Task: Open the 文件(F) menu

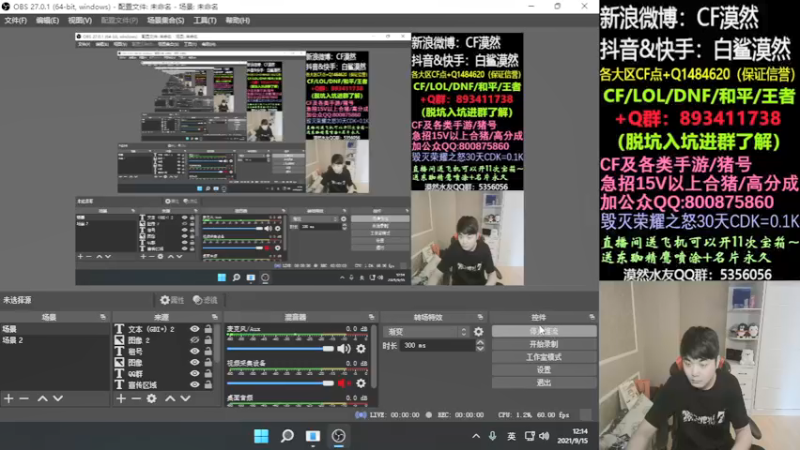Action: (15, 20)
